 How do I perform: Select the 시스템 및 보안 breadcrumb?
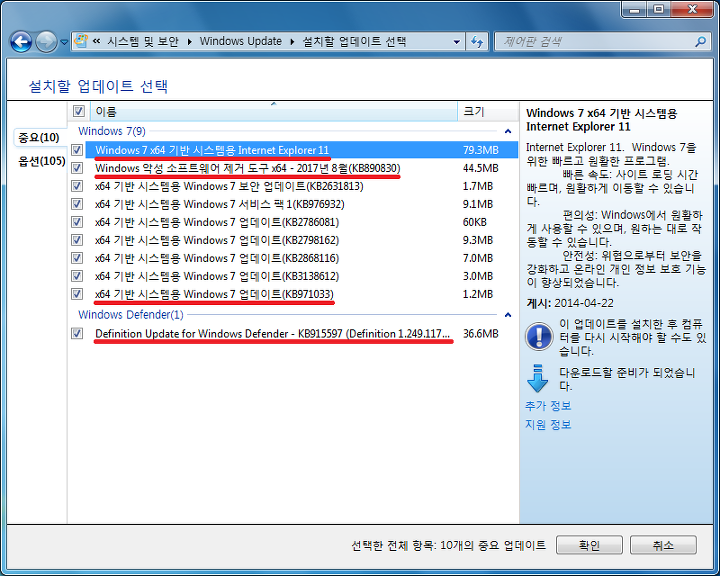[x=143, y=41]
